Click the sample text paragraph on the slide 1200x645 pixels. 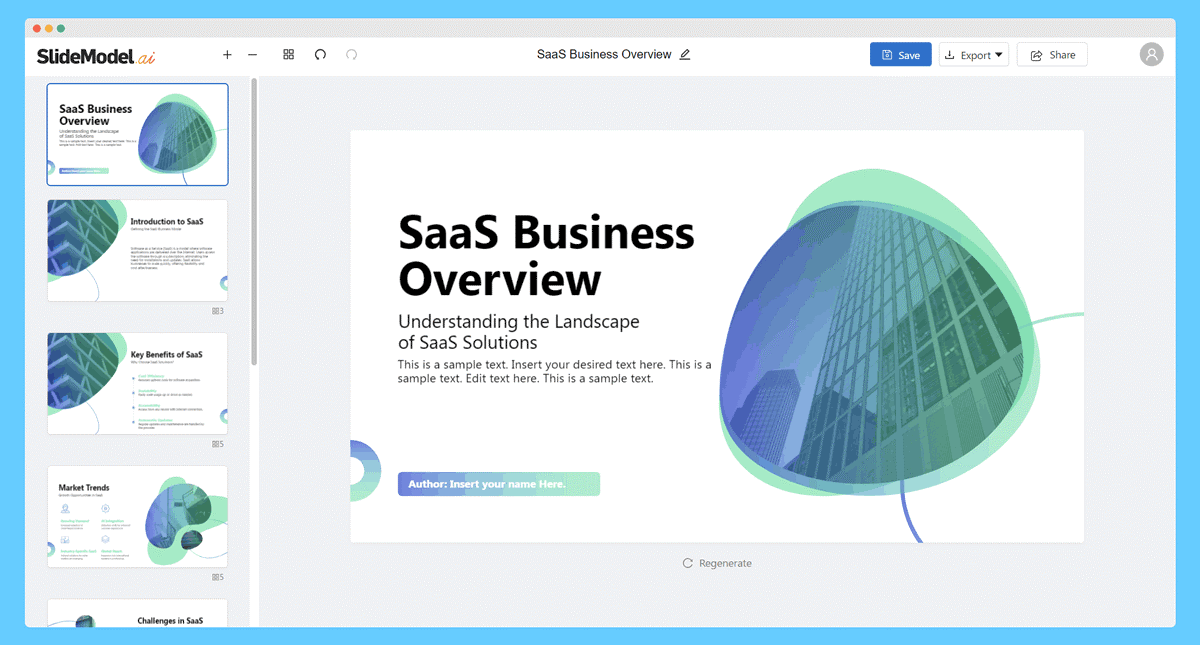[555, 372]
